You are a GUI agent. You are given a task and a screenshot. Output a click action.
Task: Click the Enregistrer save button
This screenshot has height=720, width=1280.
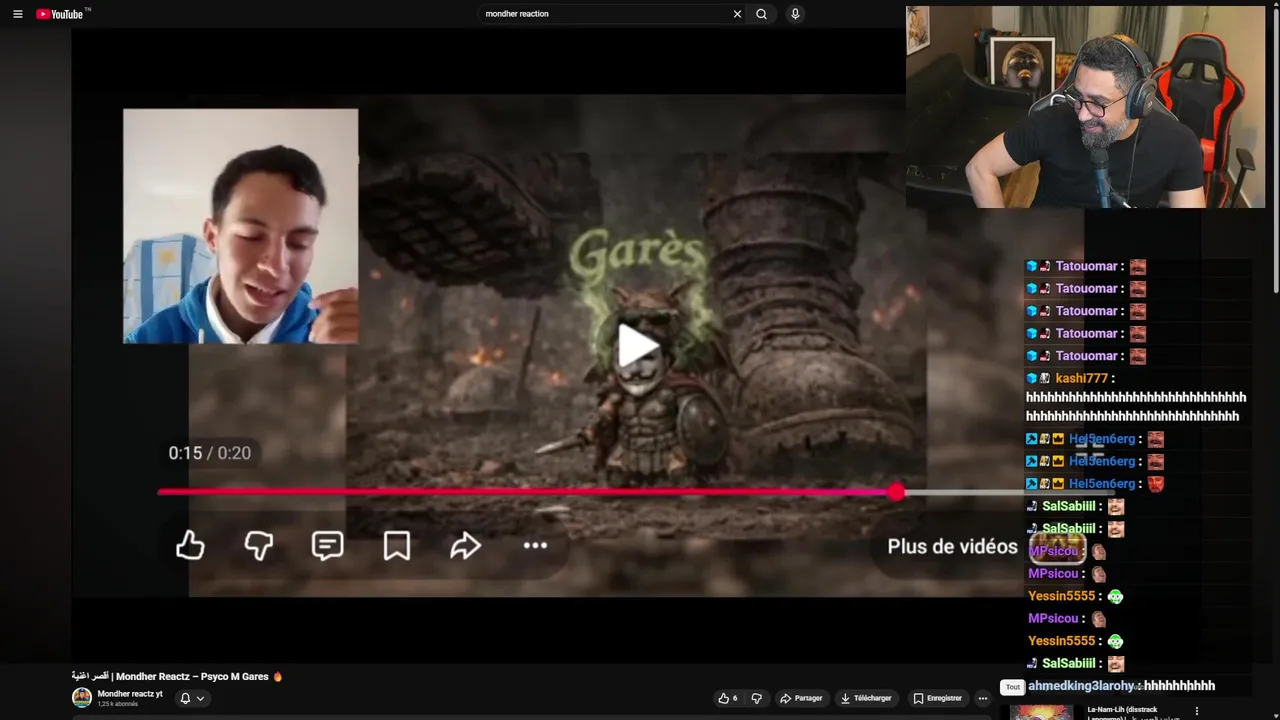(x=938, y=698)
